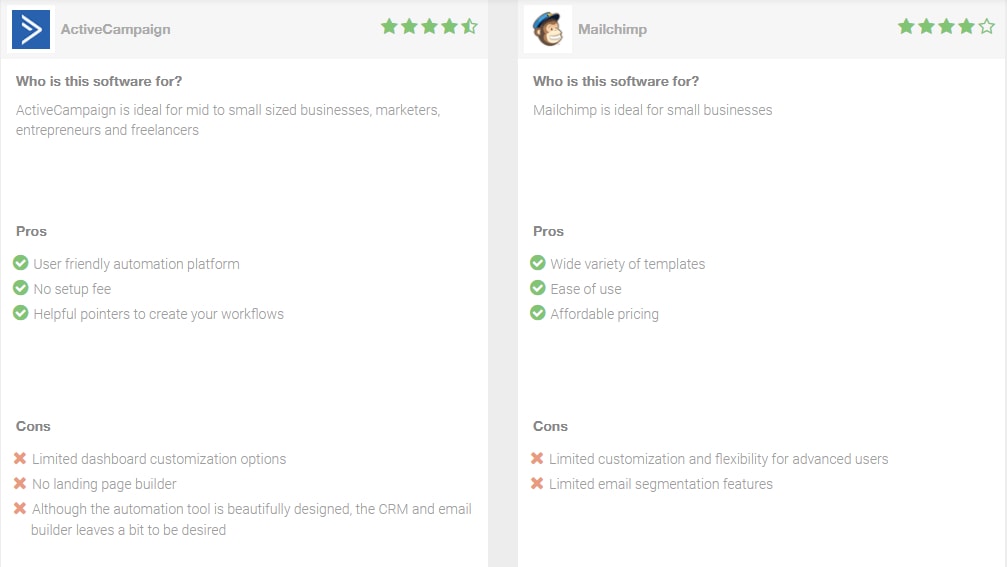Open the Mailchimp title link
Image resolution: width=1007 pixels, height=567 pixels.
(x=612, y=30)
